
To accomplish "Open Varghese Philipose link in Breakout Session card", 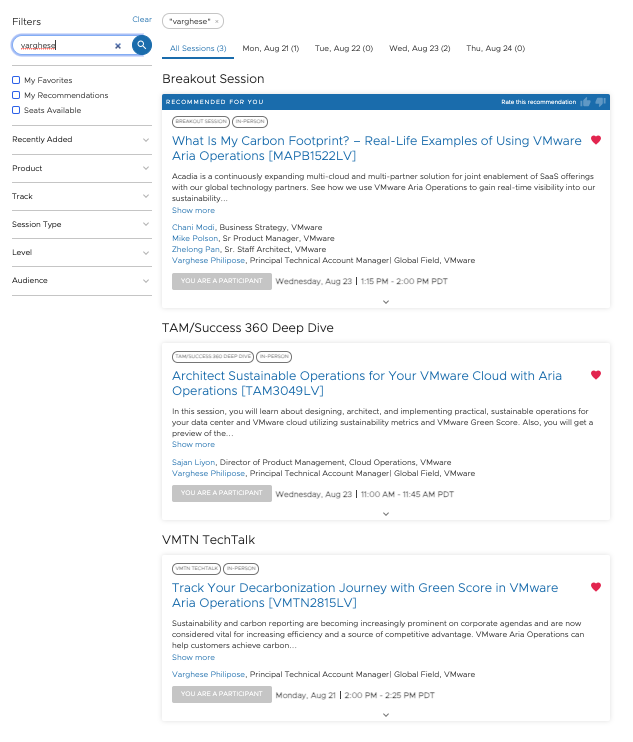I will tap(208, 260).
